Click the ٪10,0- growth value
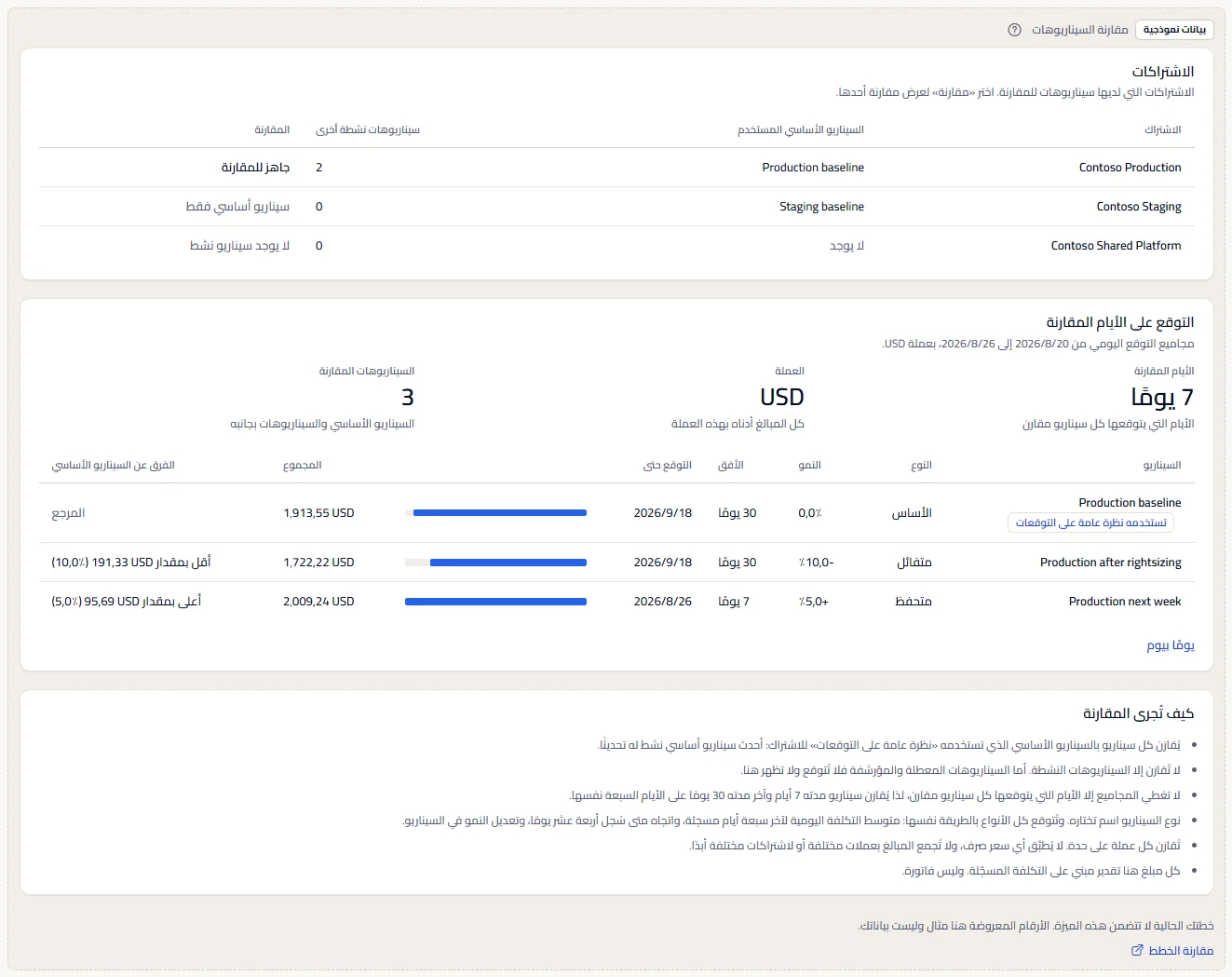 [816, 563]
